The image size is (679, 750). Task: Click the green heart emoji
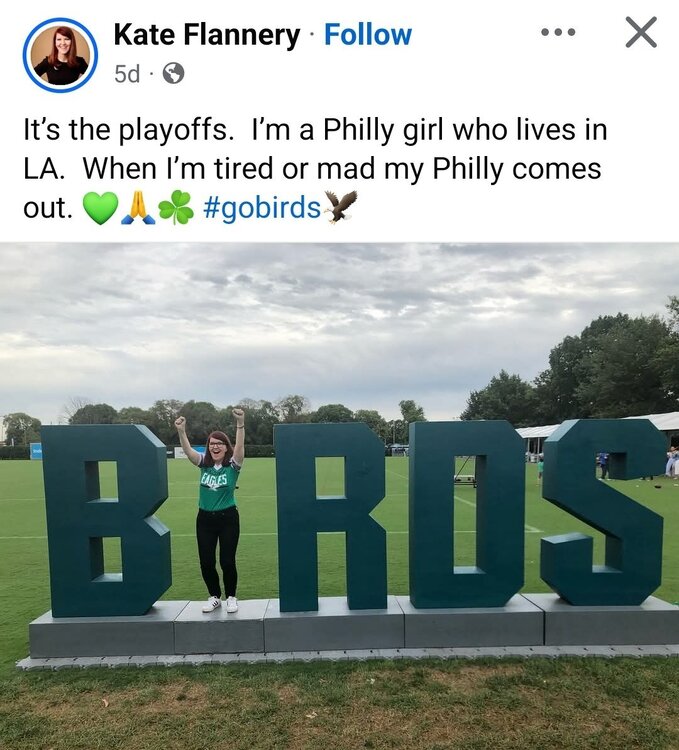[100, 208]
